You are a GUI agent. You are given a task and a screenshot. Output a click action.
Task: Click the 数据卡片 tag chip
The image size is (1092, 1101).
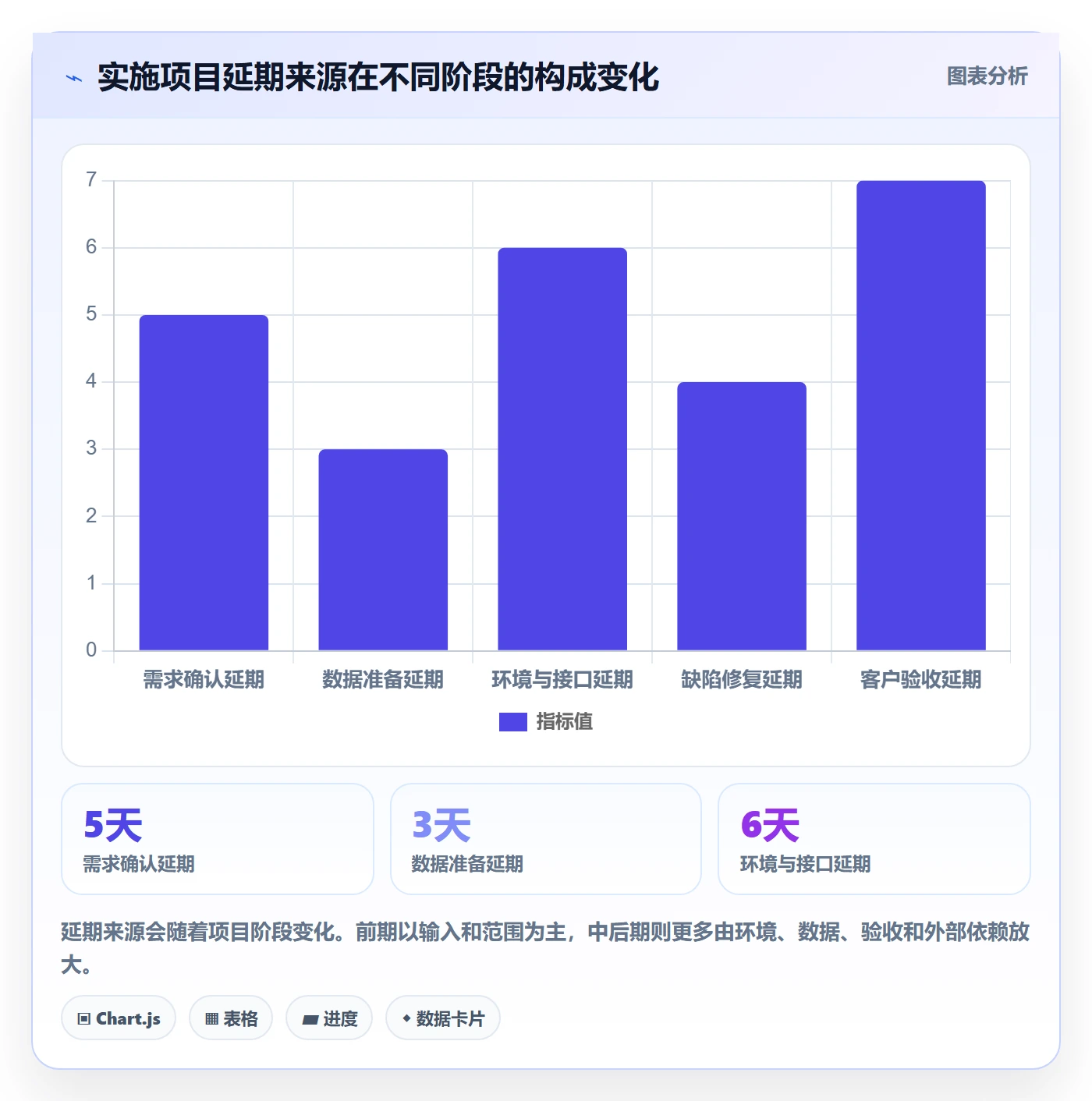click(443, 1018)
